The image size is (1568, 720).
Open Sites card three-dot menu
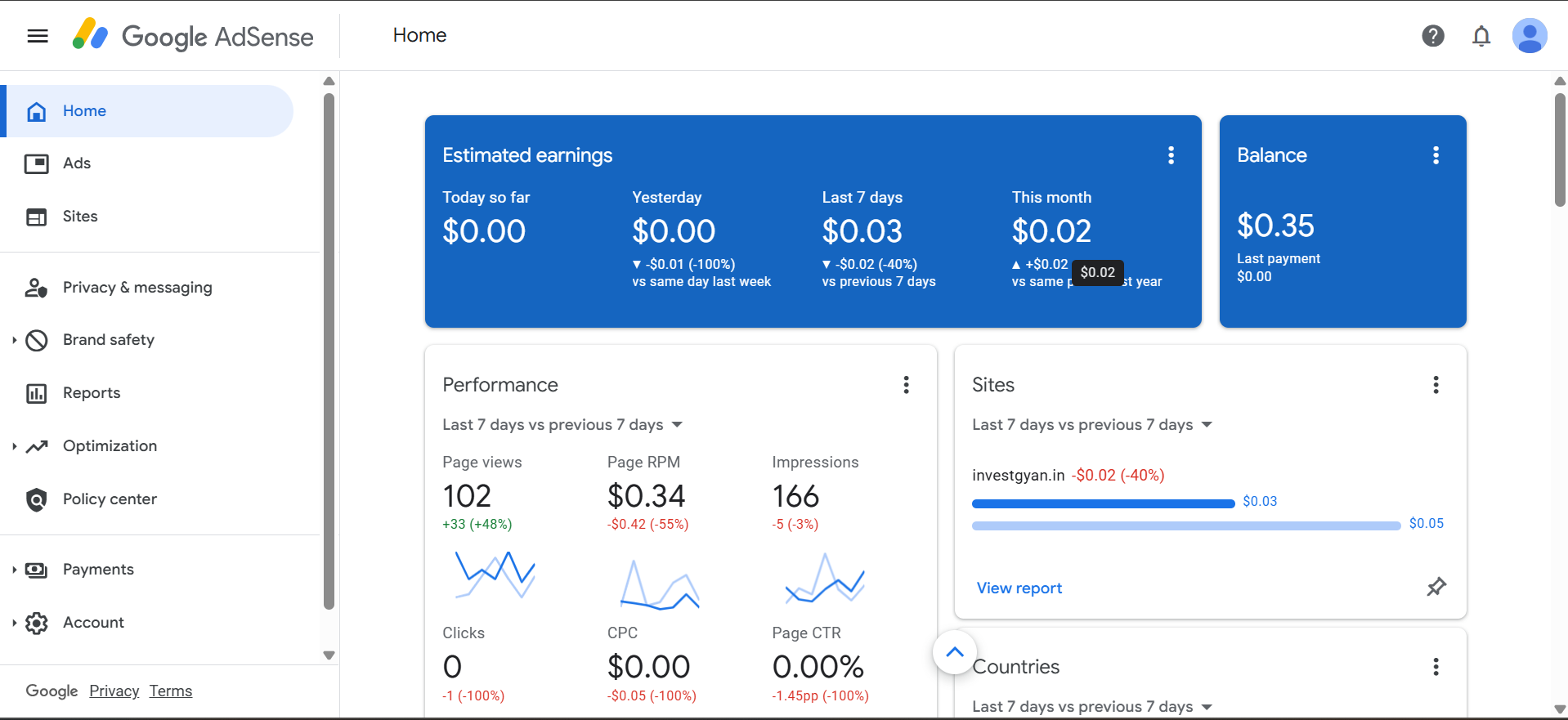(1435, 385)
